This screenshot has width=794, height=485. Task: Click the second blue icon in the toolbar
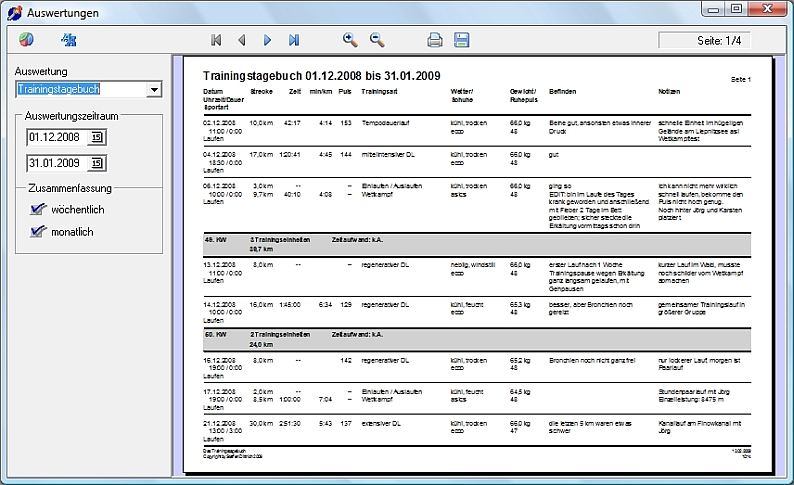point(69,40)
